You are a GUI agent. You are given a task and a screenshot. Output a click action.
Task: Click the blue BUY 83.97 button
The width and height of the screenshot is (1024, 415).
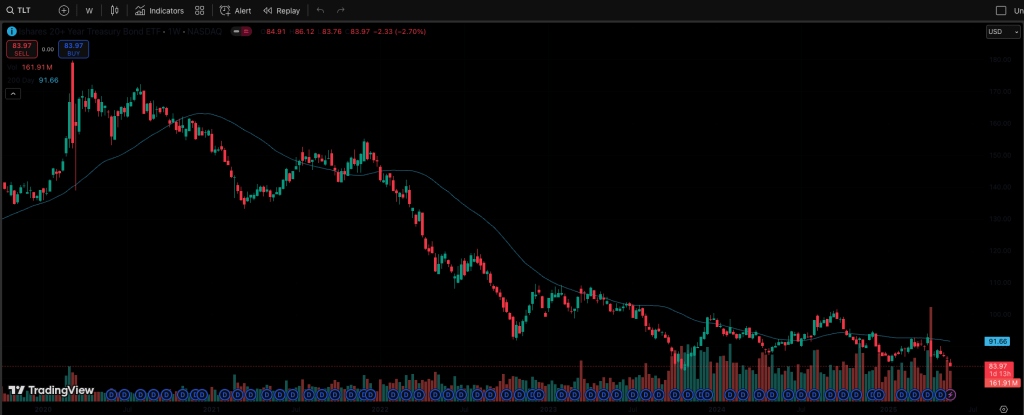click(72, 49)
